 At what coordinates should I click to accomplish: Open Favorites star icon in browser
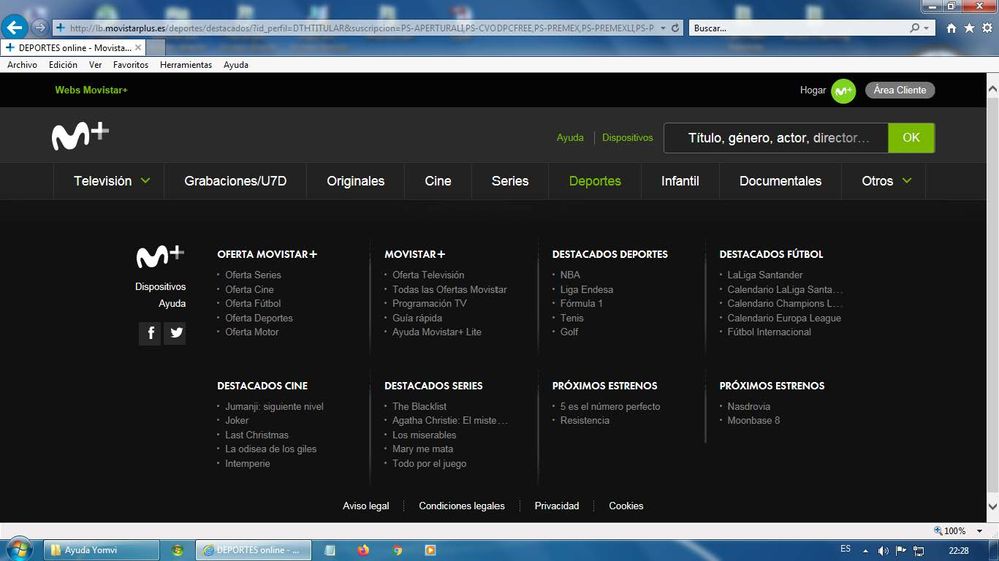[x=968, y=28]
